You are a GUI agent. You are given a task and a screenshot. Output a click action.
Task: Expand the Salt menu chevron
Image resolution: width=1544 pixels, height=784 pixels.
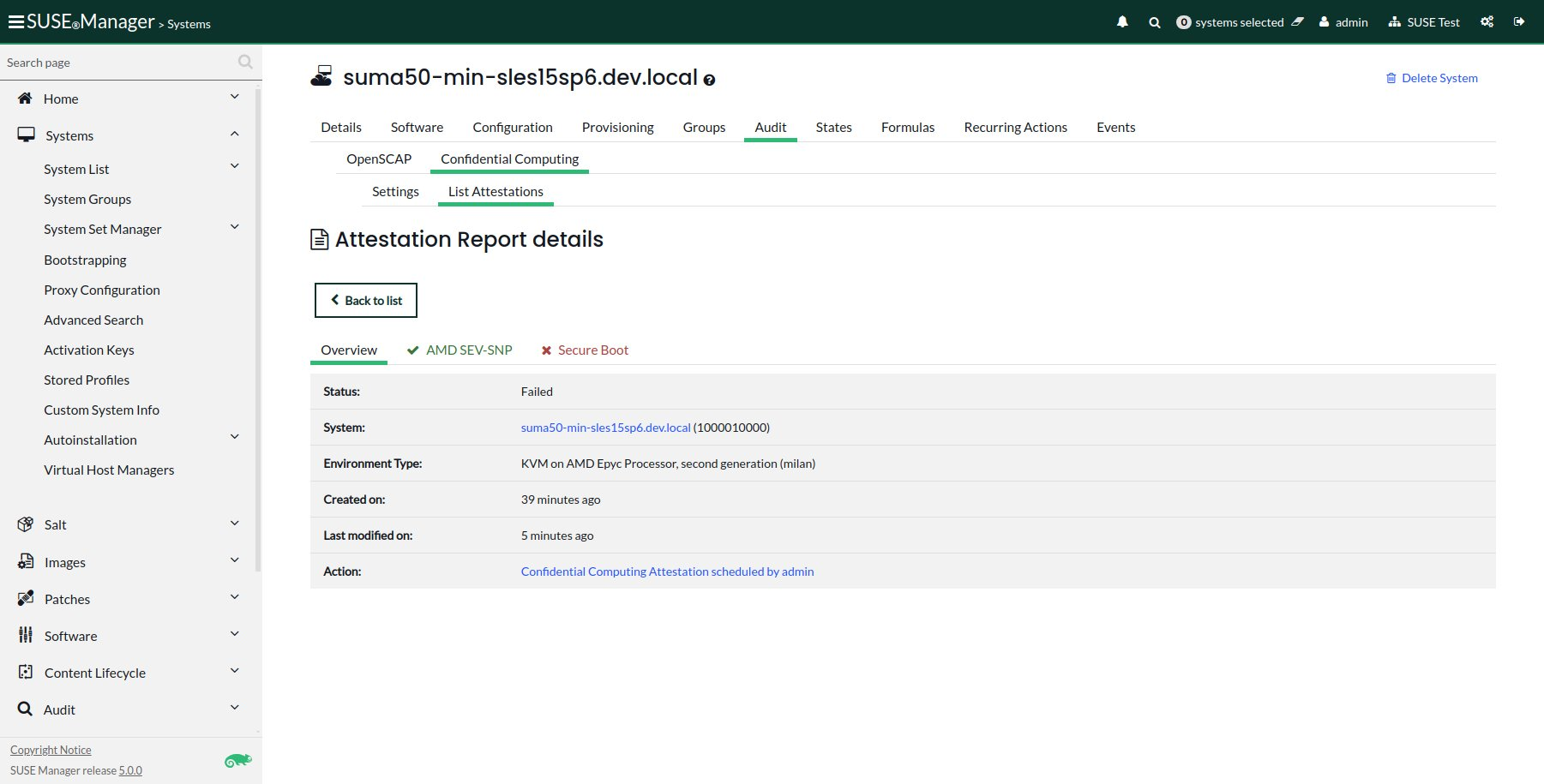point(235,523)
